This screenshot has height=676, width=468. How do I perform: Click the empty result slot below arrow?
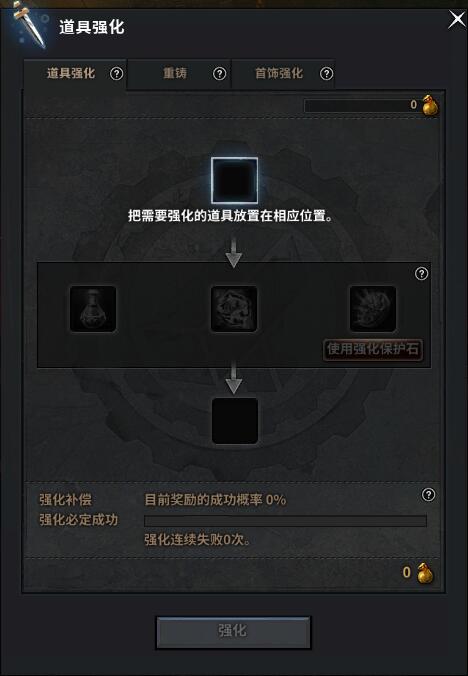tap(235, 421)
